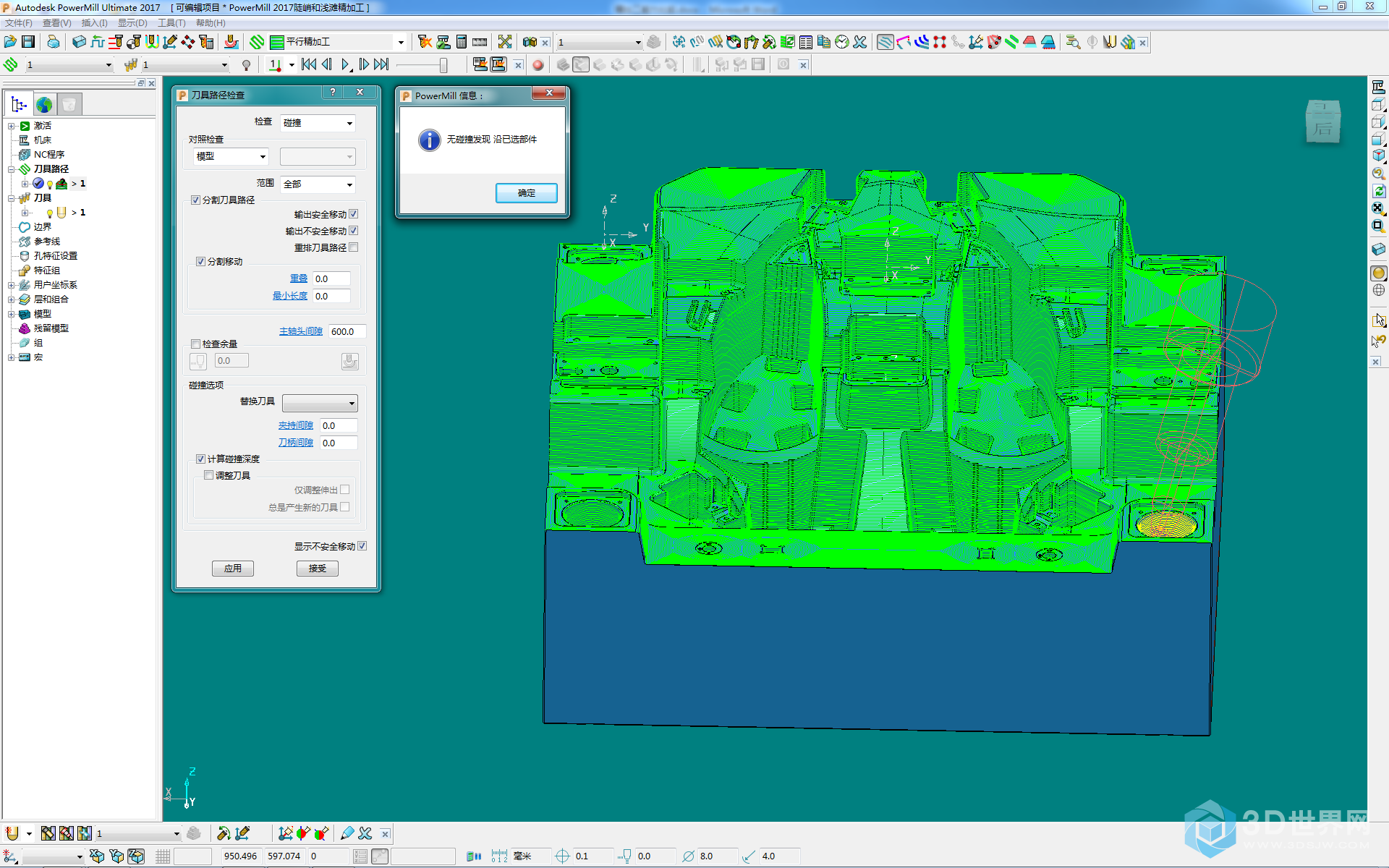
Task: Click the 主轴头间隙 field showing 600.0
Action: point(347,331)
